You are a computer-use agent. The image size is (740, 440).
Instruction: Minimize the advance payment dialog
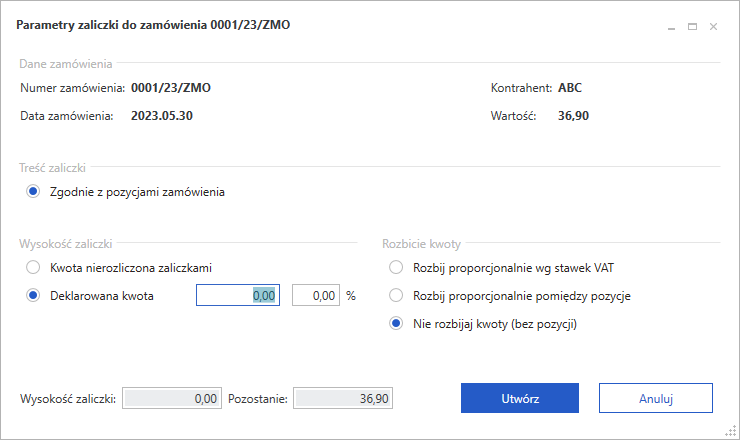pyautogui.click(x=672, y=27)
